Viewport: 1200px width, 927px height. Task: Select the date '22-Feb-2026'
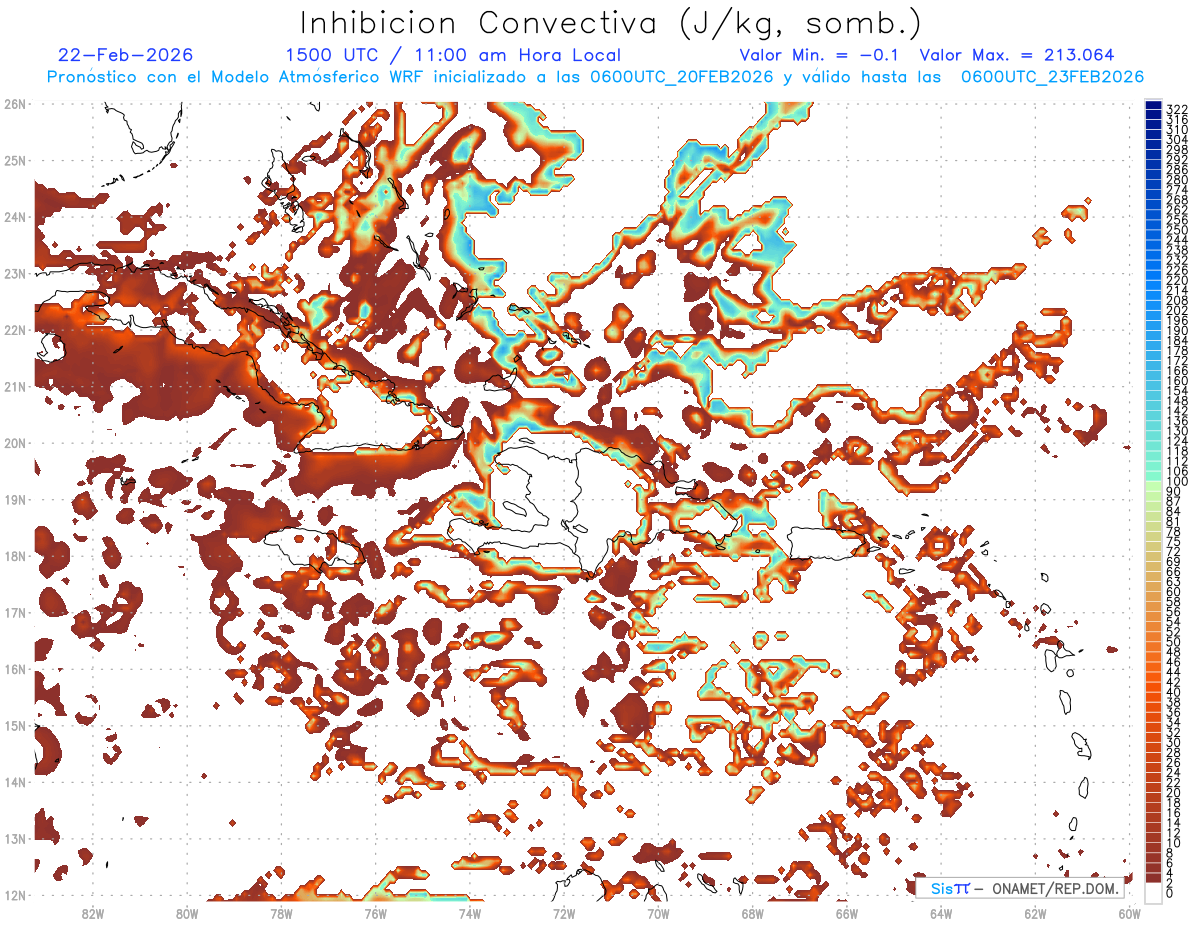[126, 56]
